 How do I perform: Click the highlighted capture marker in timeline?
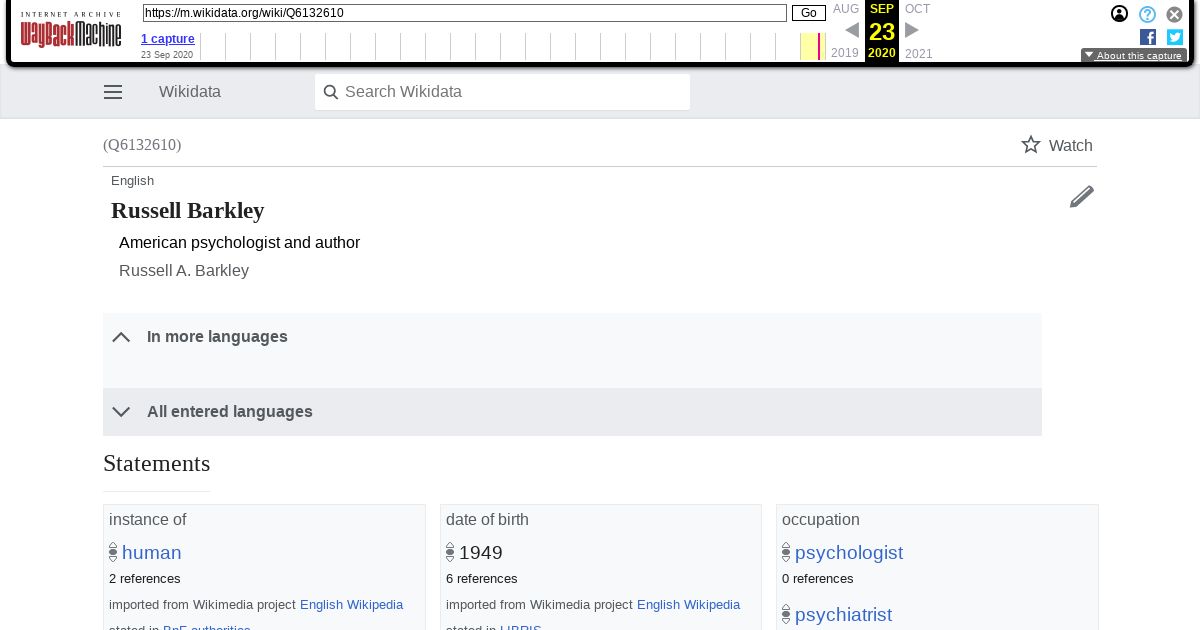click(x=819, y=46)
